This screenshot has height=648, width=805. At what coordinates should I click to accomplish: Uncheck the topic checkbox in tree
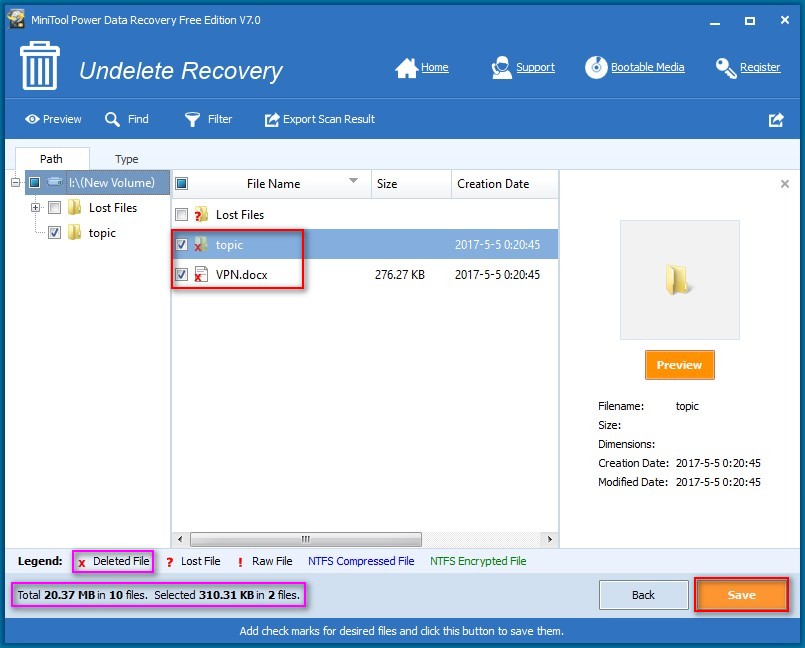click(x=54, y=233)
